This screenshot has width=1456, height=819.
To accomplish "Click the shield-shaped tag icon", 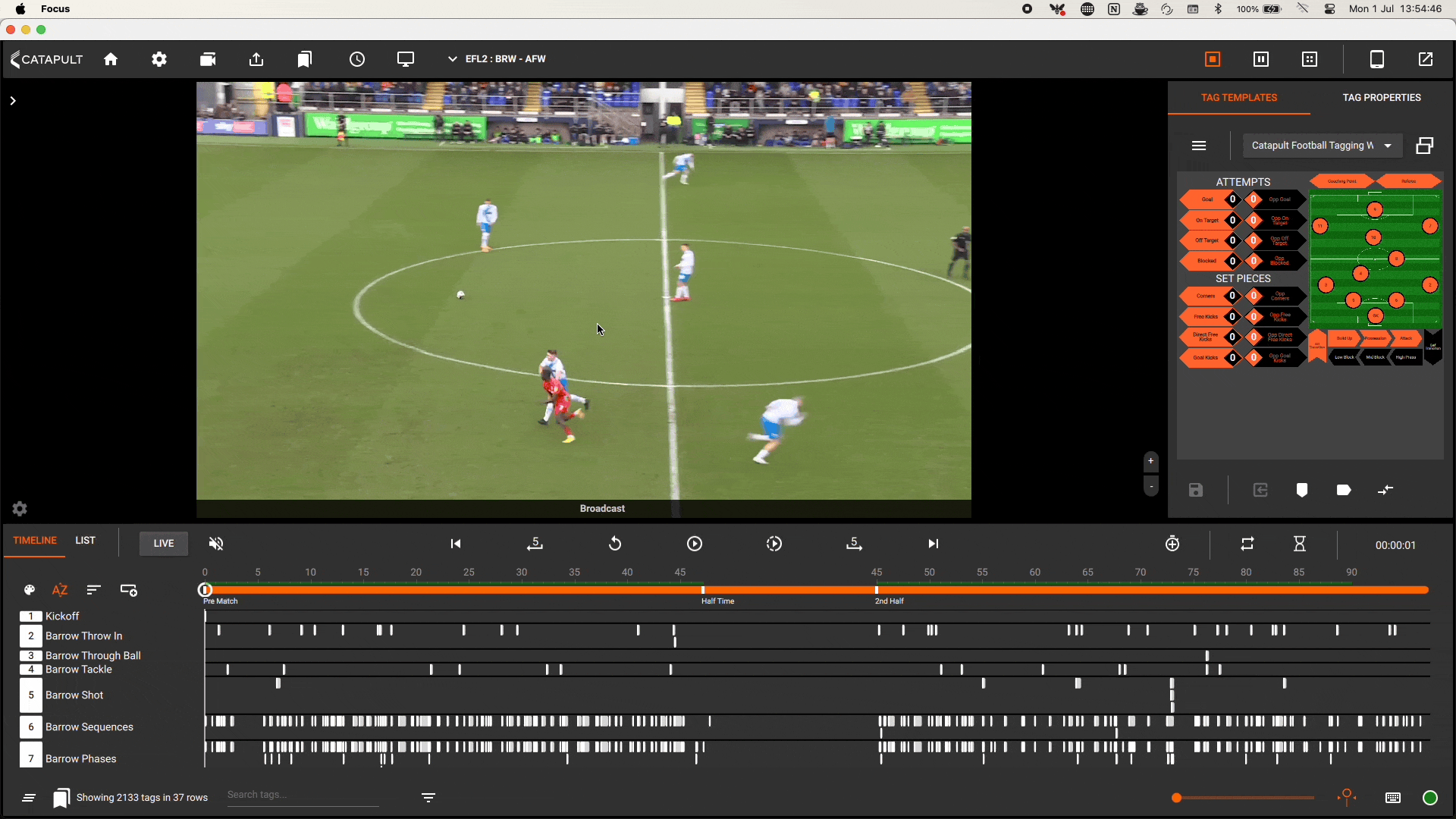I will (1302, 490).
